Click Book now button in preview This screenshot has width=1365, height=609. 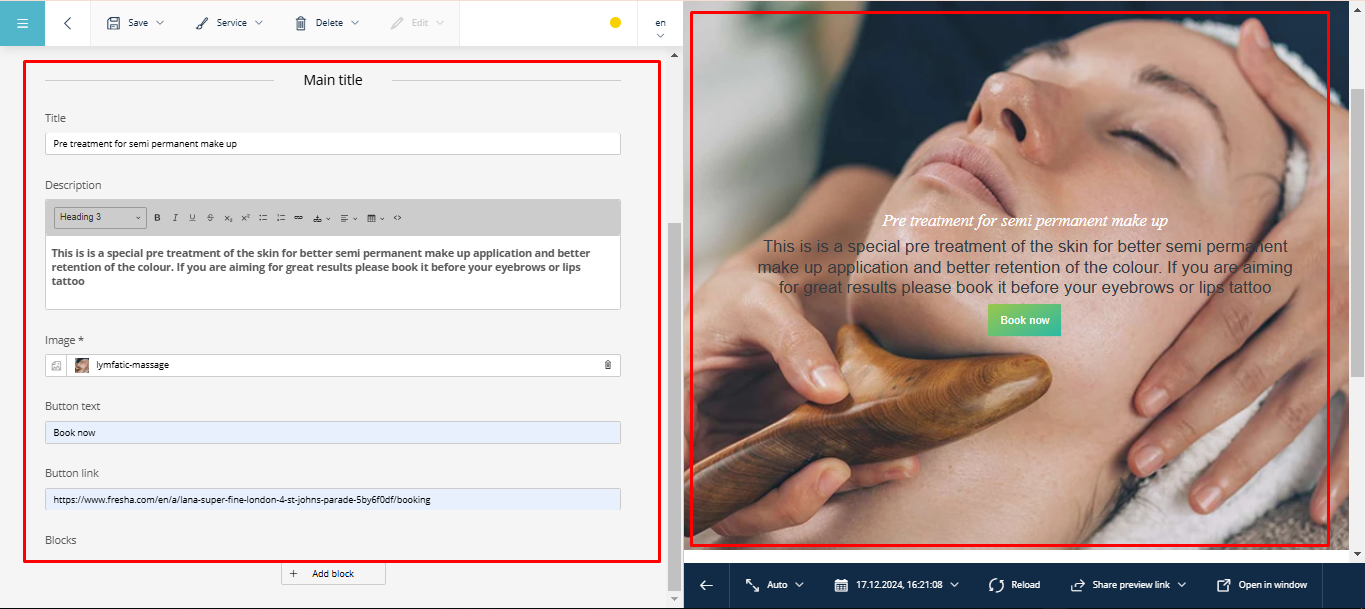tap(1024, 320)
